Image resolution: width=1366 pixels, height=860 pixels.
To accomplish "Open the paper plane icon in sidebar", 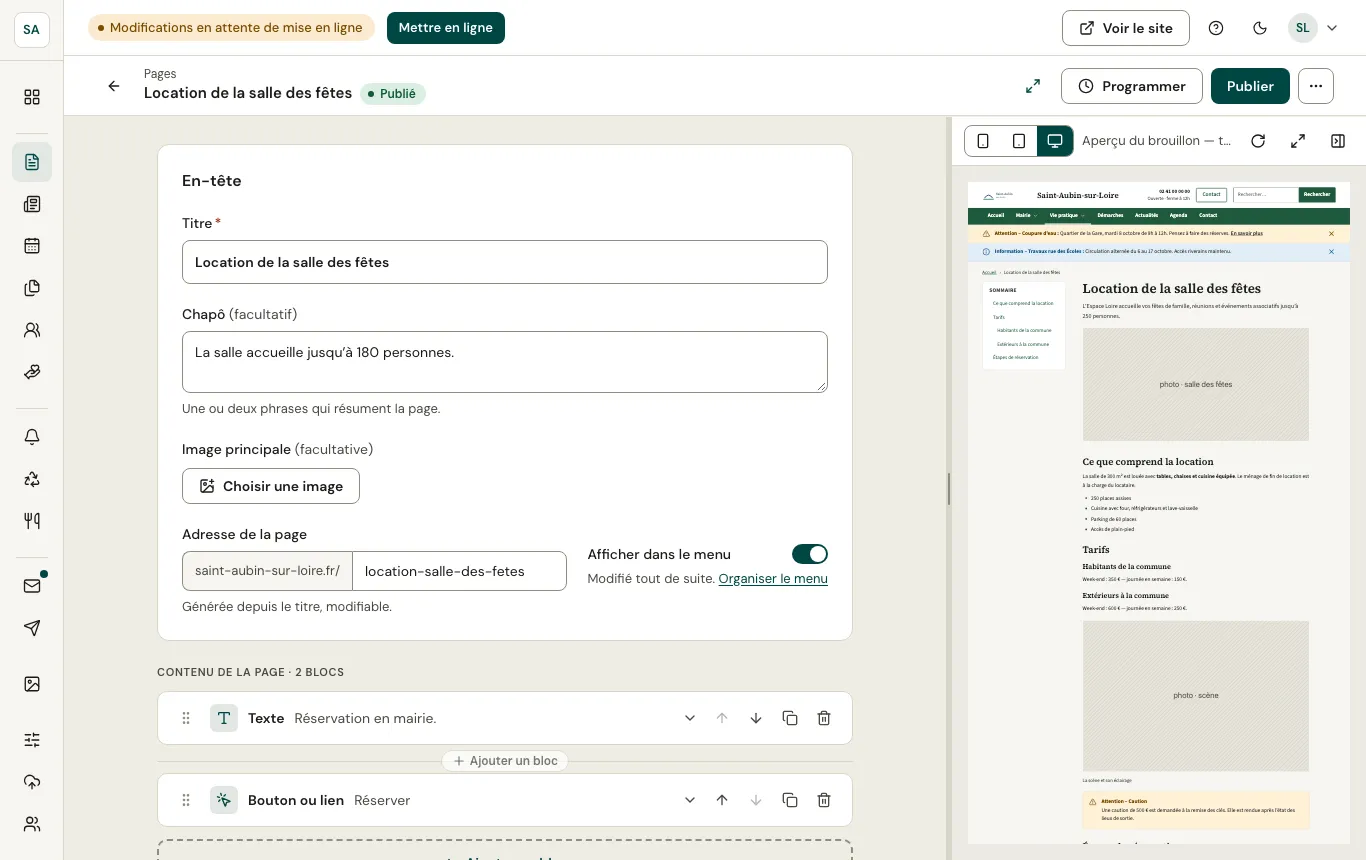I will [x=32, y=628].
